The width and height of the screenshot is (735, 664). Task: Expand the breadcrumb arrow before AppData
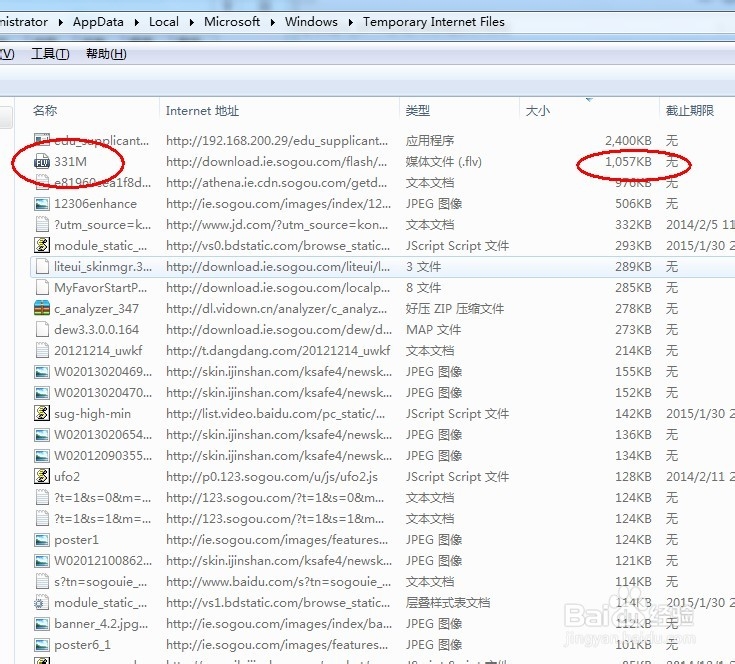tap(60, 22)
